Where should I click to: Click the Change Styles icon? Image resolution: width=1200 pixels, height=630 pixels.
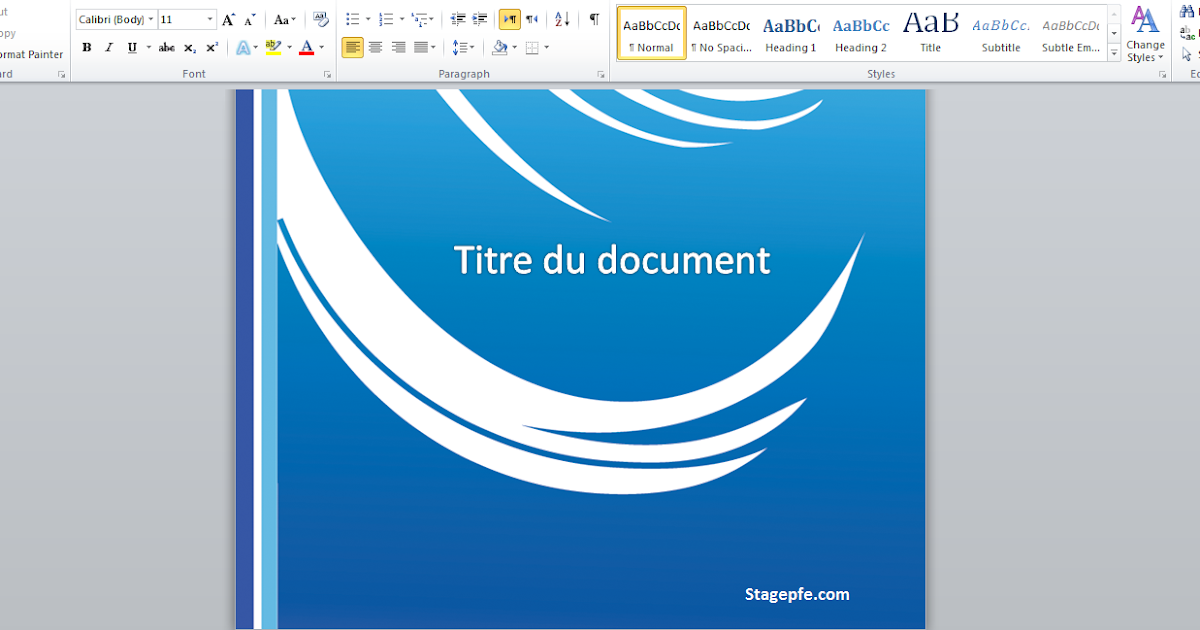(1145, 33)
